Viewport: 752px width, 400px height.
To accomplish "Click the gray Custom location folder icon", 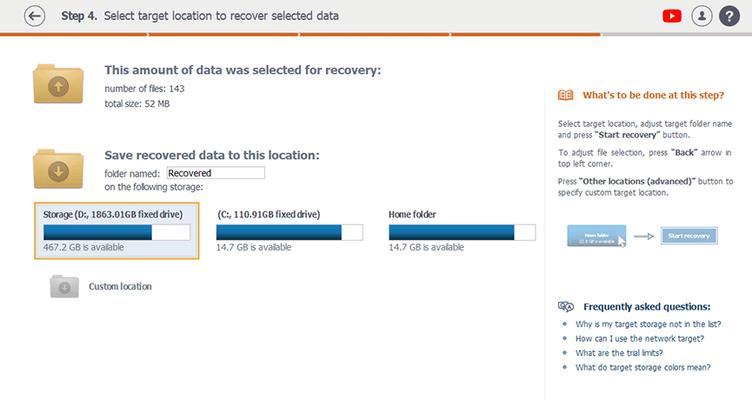I will tap(64, 286).
